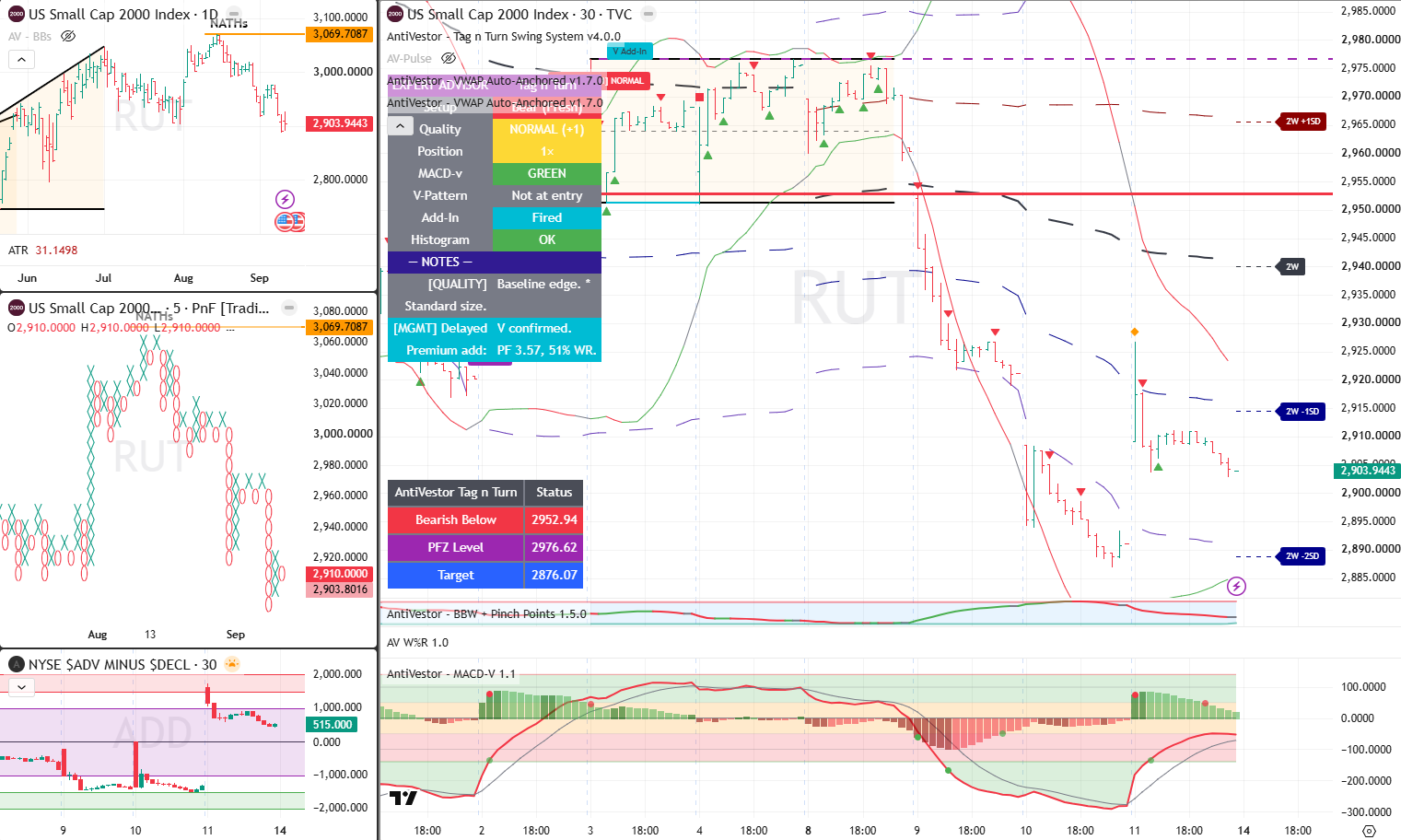
Task: Click the red NORMAL tag label
Action: pyautogui.click(x=627, y=81)
